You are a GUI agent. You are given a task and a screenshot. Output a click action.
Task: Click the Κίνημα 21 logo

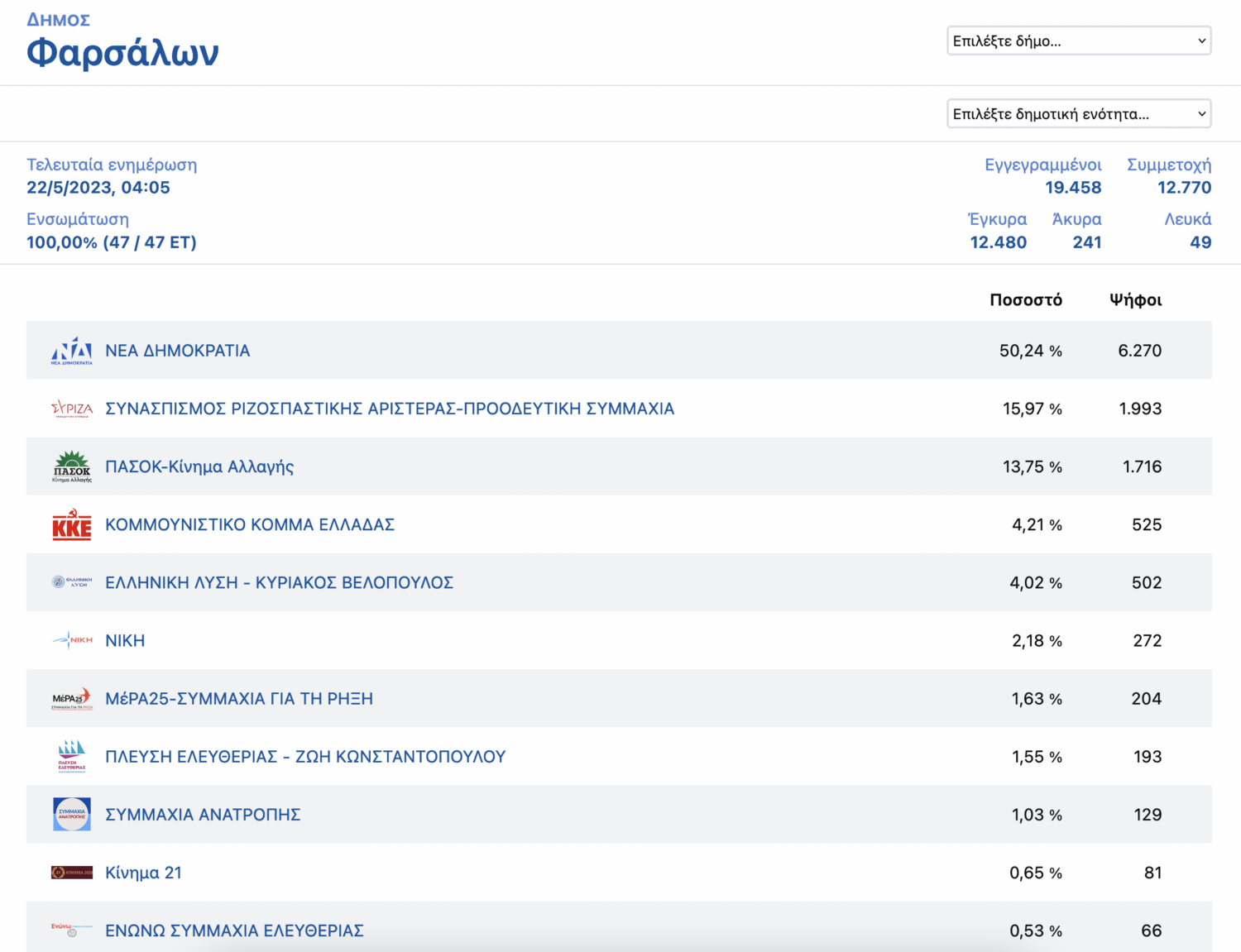click(x=72, y=873)
